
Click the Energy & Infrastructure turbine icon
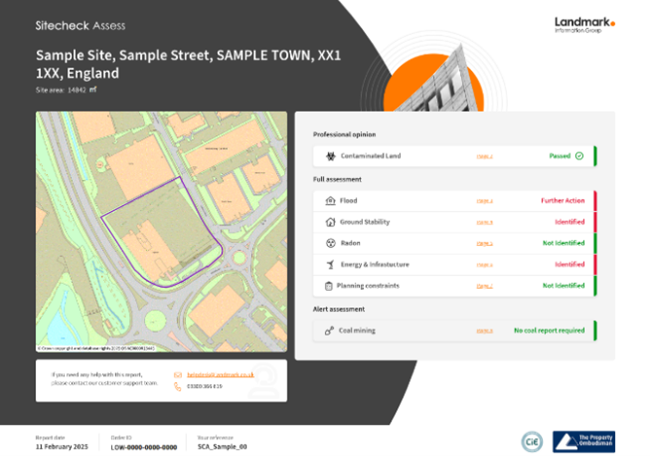coord(330,264)
